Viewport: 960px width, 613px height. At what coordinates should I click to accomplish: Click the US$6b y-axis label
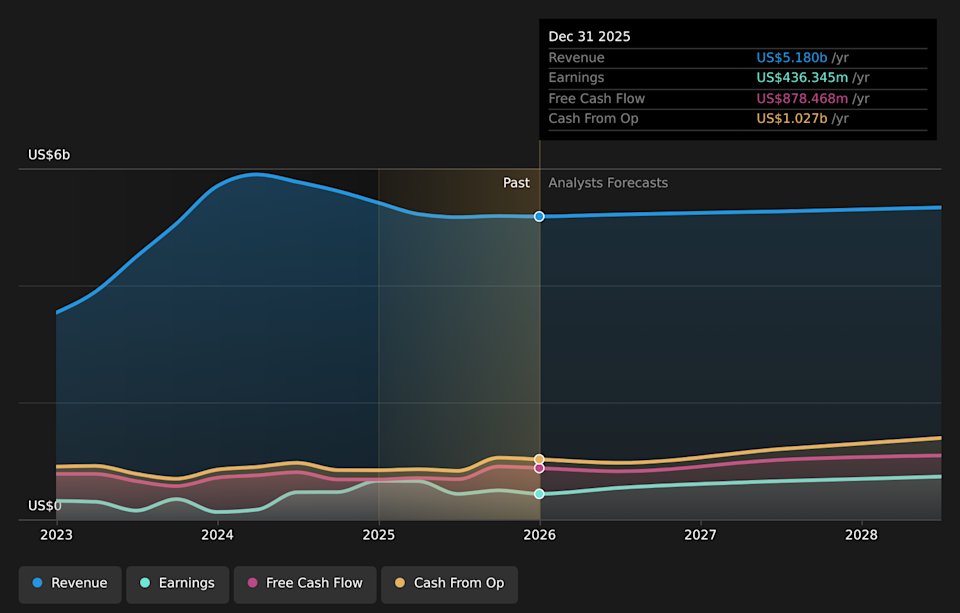click(x=49, y=155)
